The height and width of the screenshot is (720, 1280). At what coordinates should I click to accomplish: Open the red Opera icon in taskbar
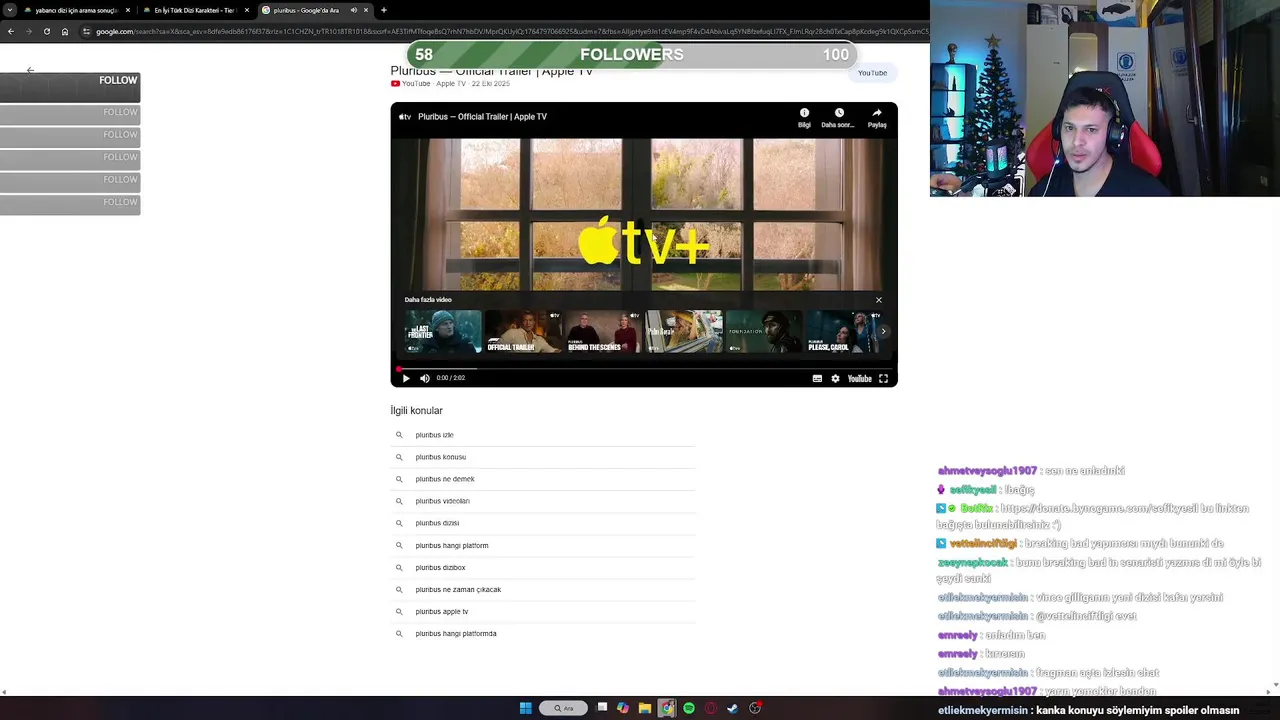[x=711, y=708]
